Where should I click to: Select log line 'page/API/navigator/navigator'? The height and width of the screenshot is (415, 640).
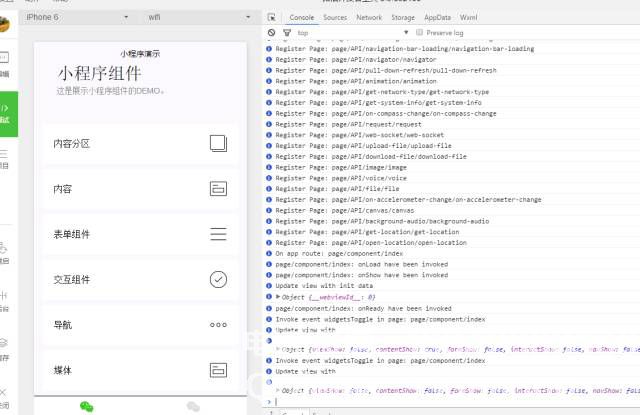[x=356, y=60]
